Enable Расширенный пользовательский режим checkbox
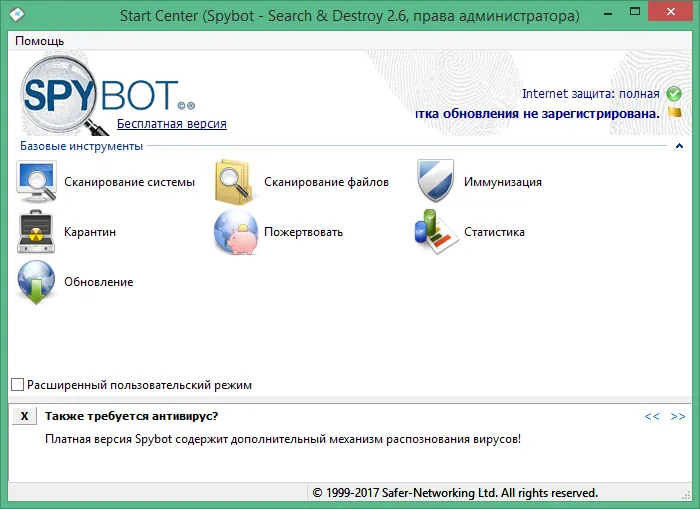700x509 pixels. pyautogui.click(x=17, y=384)
